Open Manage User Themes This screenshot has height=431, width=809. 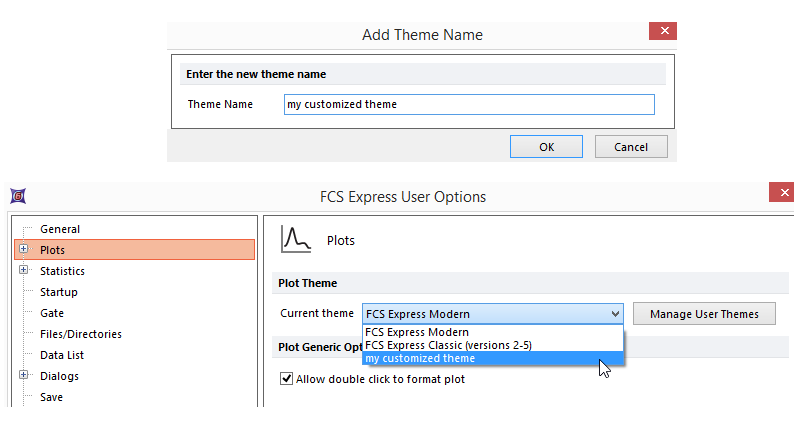(x=704, y=314)
